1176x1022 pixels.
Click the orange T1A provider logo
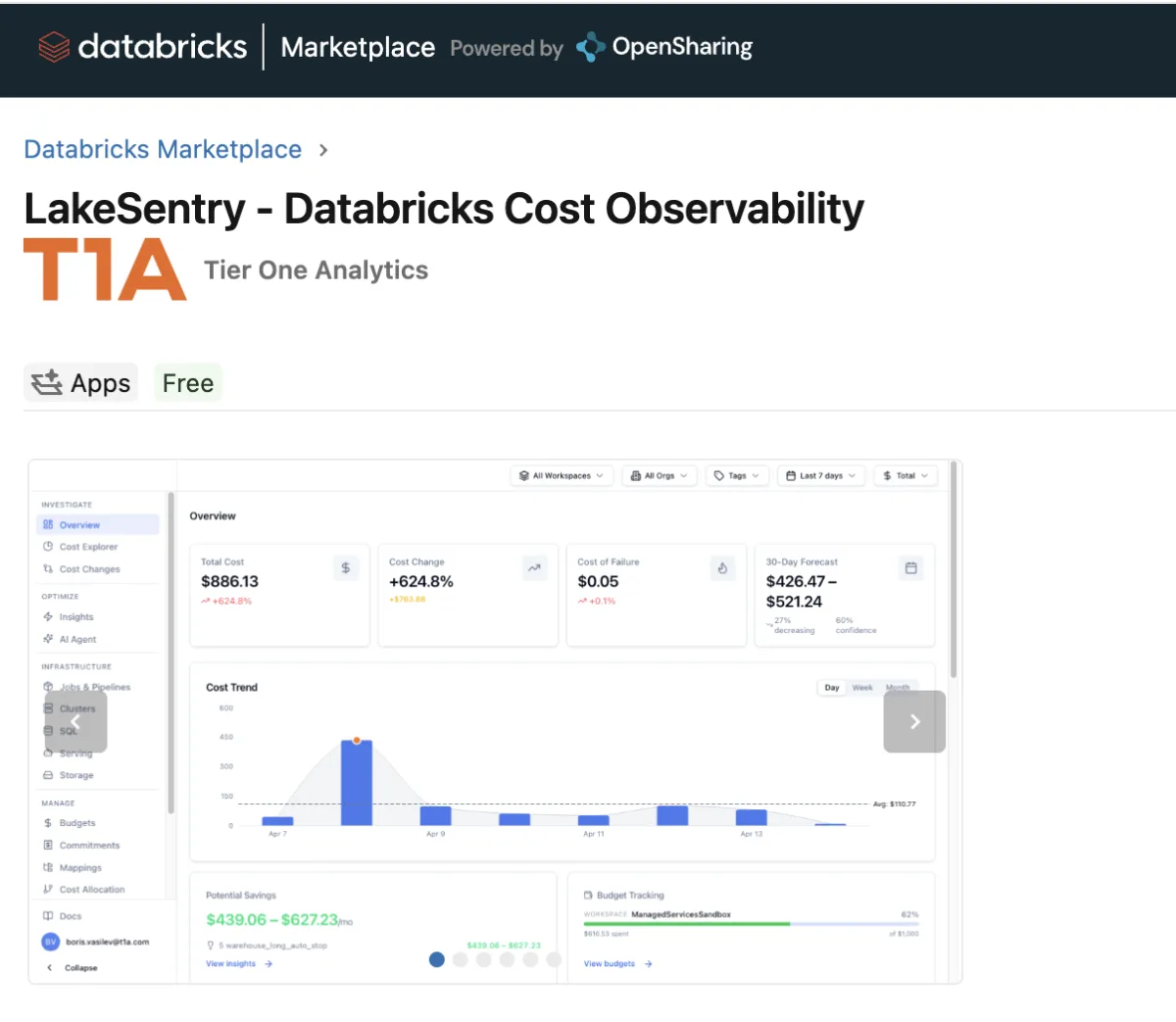[x=105, y=268]
